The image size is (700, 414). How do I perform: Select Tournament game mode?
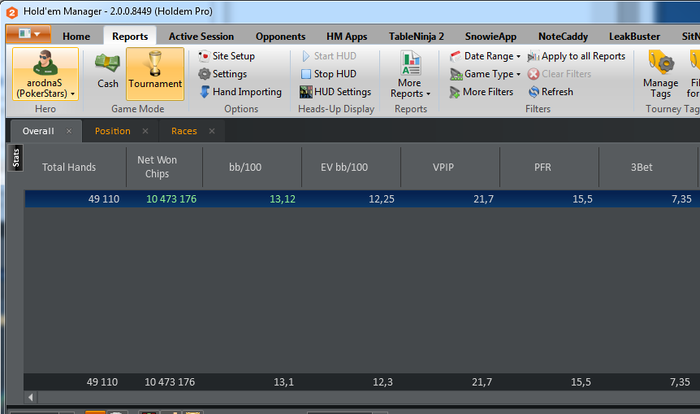coord(155,74)
